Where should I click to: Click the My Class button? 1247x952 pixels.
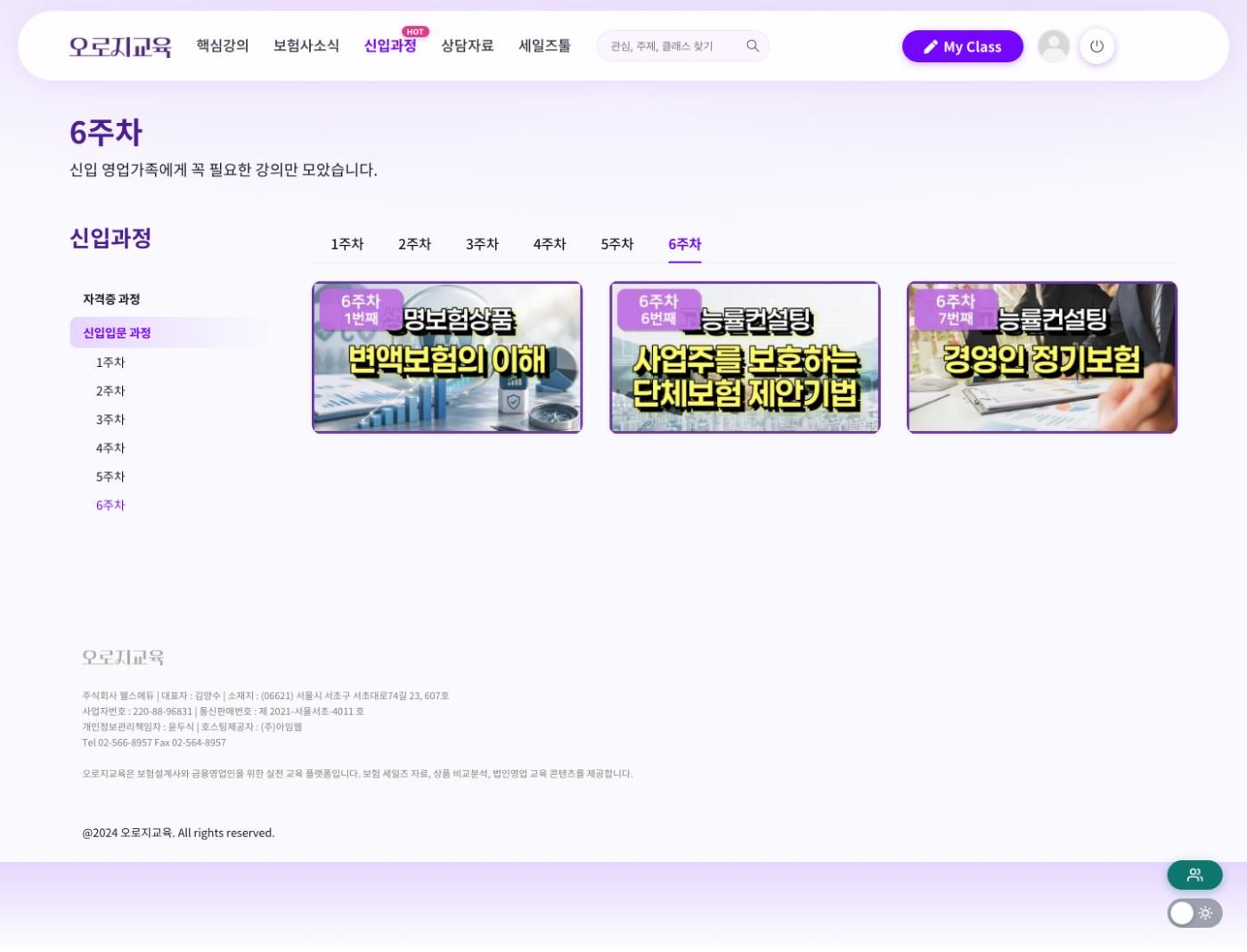[x=962, y=46]
